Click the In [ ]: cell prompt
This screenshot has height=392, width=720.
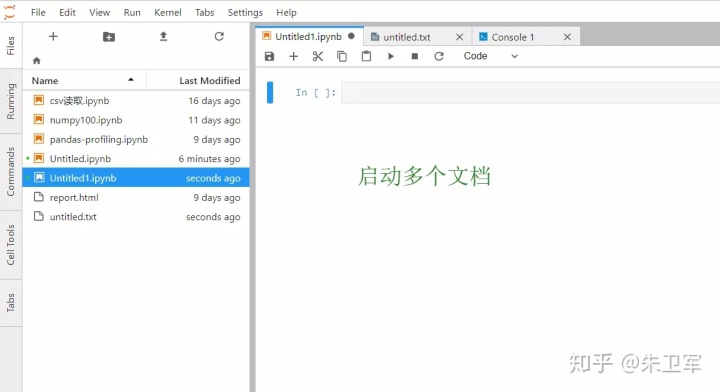[x=315, y=93]
